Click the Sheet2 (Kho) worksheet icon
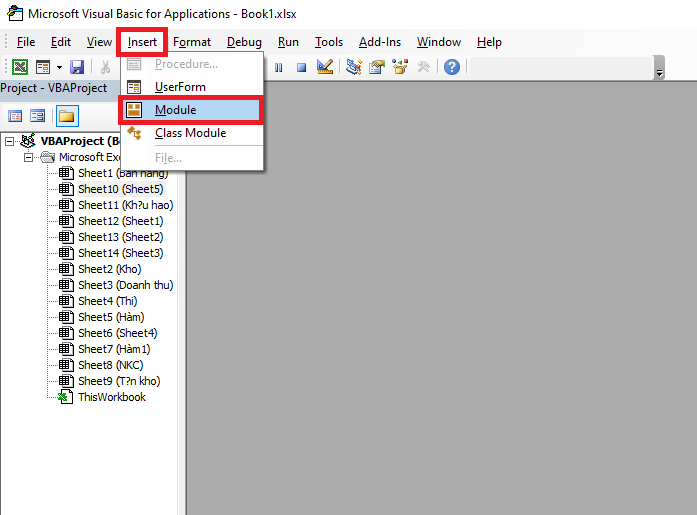This screenshot has height=515, width=697. 66,269
